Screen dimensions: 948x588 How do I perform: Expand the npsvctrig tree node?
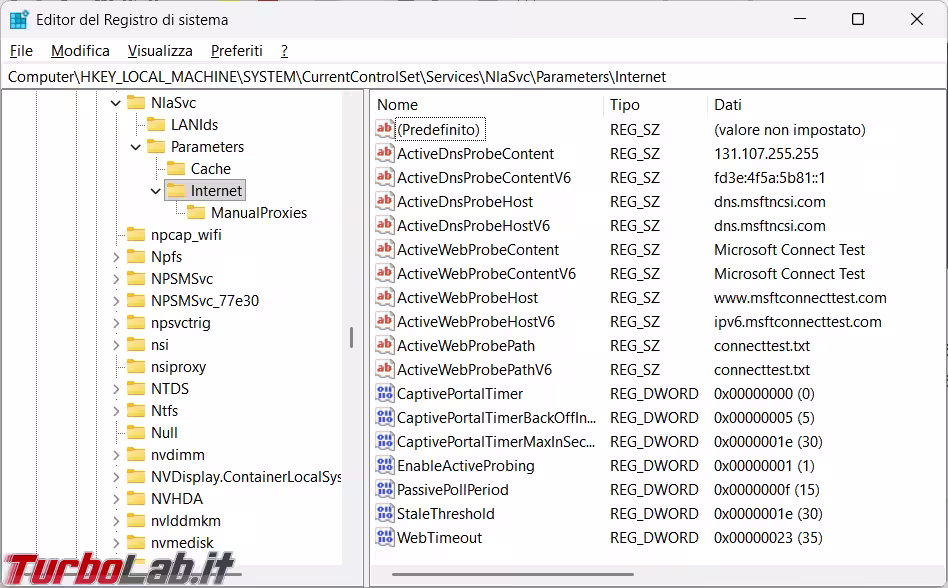point(115,323)
